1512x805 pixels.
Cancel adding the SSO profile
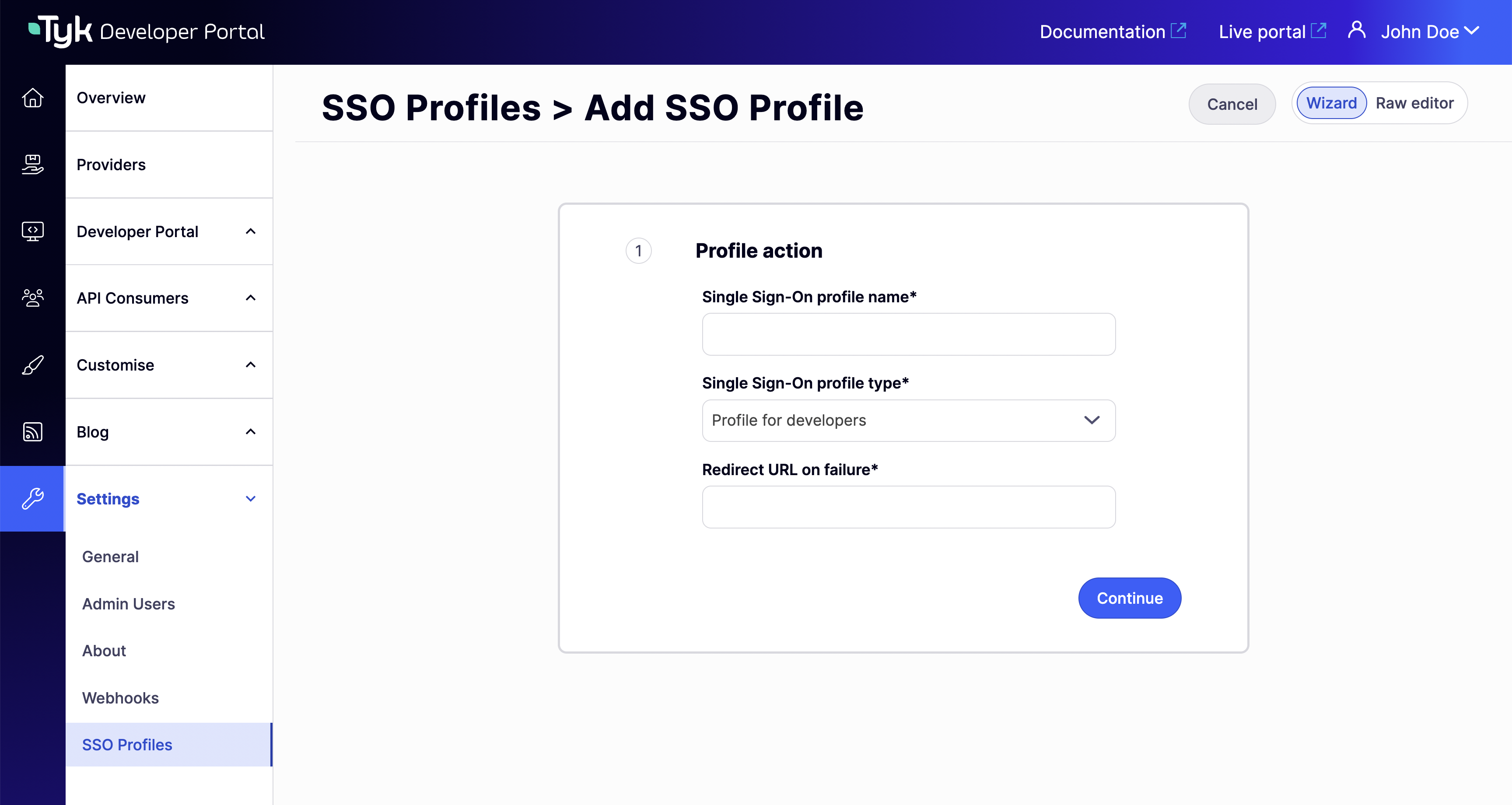(1232, 104)
